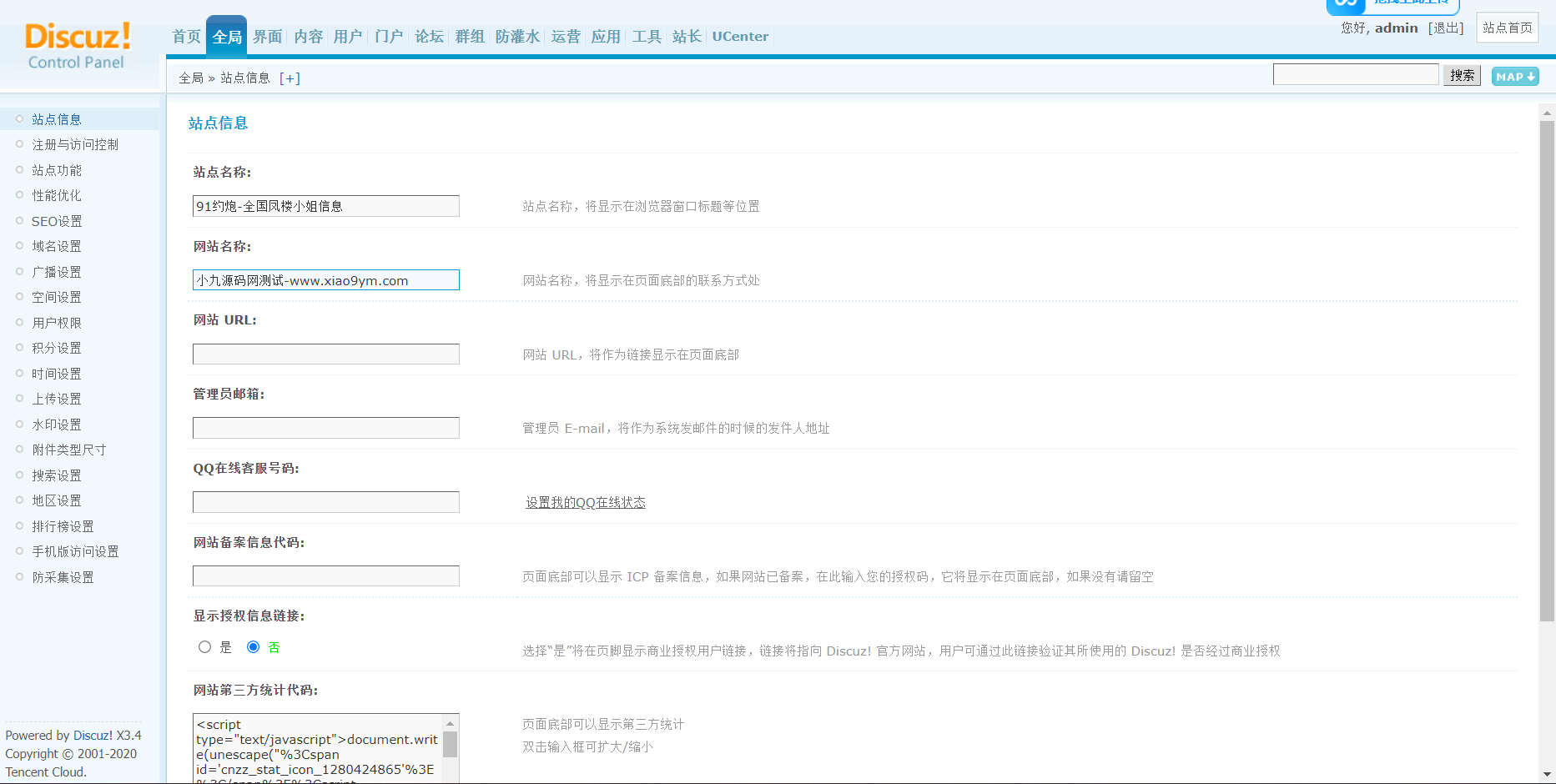The width and height of the screenshot is (1556, 784).
Task: Select 域名设置 in the sidebar
Action: [57, 246]
